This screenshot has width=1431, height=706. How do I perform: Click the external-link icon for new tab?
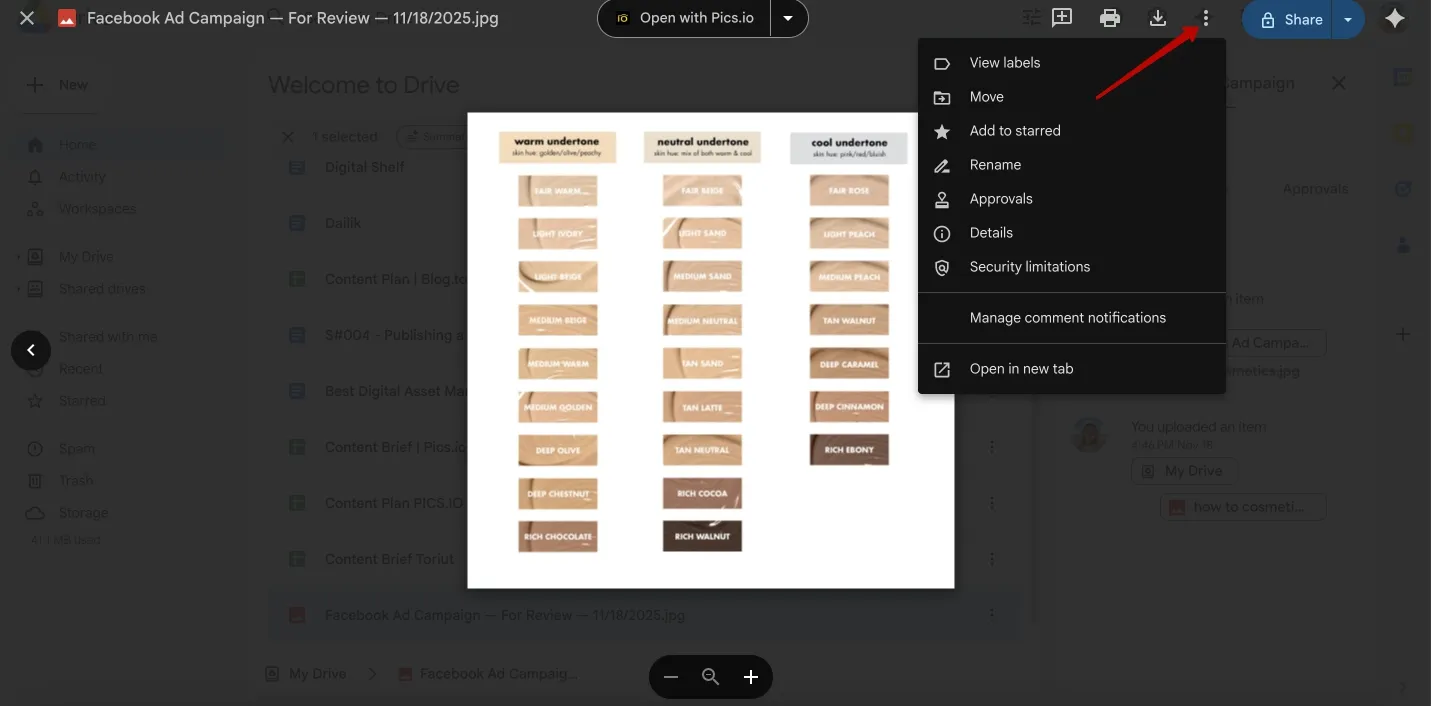pos(941,369)
